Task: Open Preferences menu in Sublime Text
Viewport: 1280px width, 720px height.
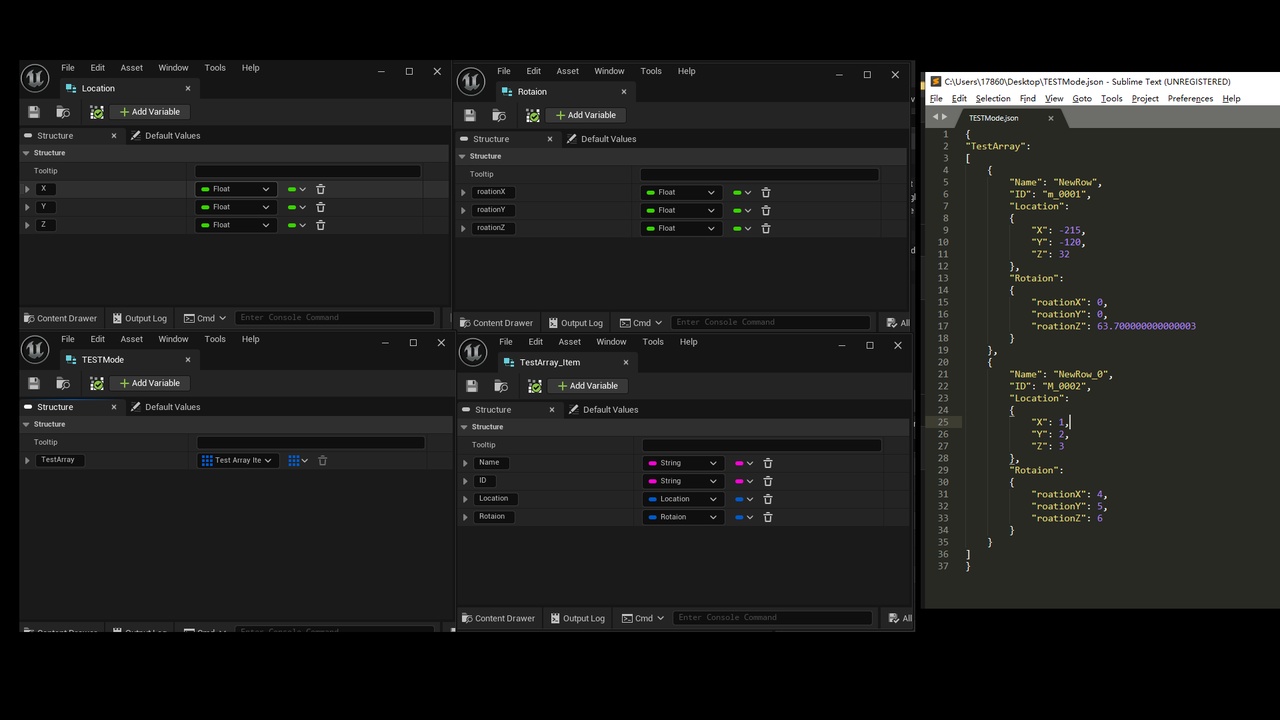Action: click(x=1190, y=98)
